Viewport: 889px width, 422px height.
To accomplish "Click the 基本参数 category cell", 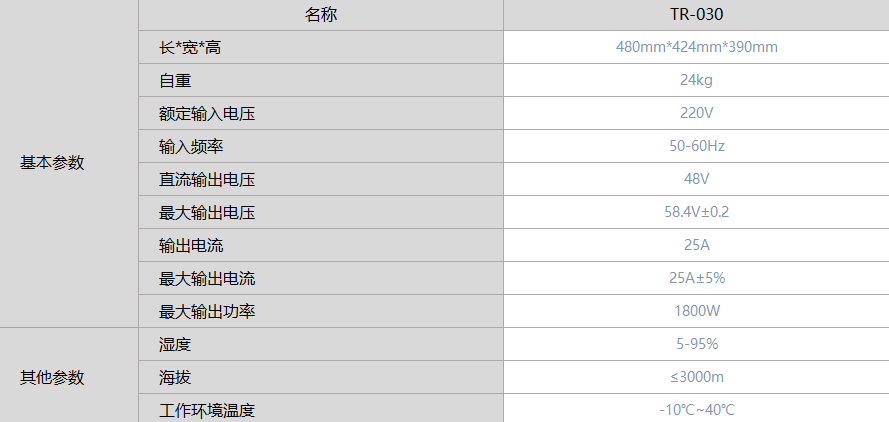I will click(x=52, y=163).
